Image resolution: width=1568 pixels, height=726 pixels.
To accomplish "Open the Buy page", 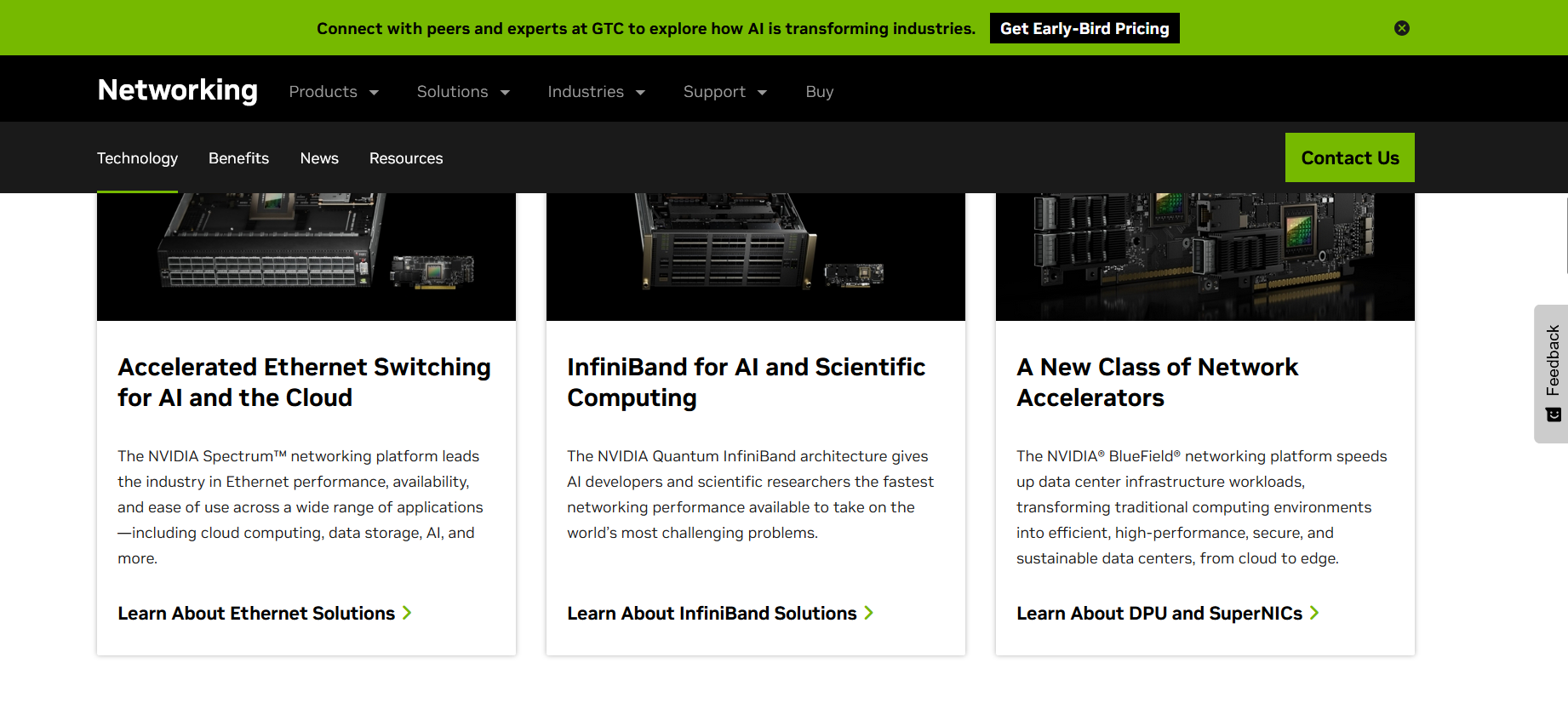I will pos(819,92).
